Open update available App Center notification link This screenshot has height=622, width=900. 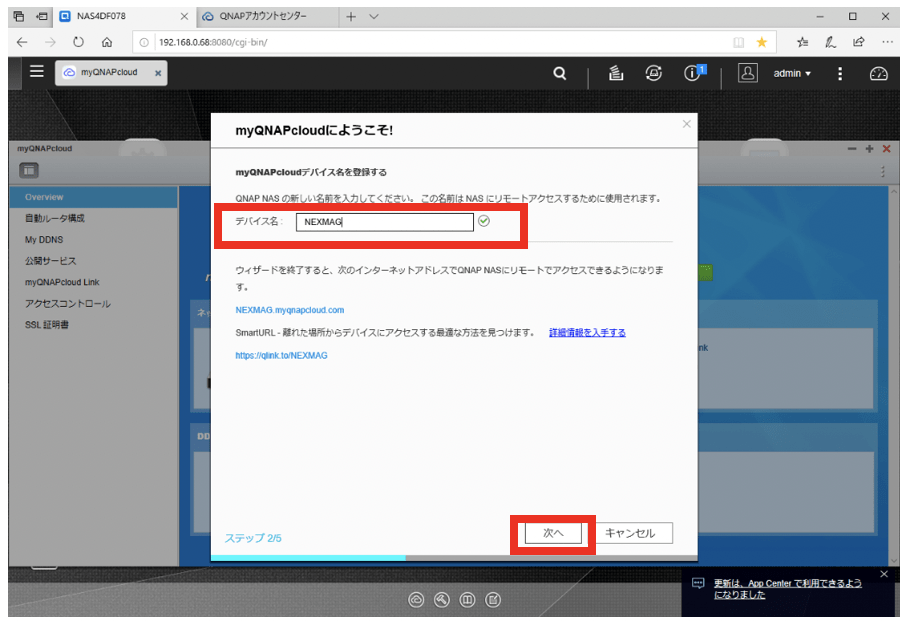788,589
